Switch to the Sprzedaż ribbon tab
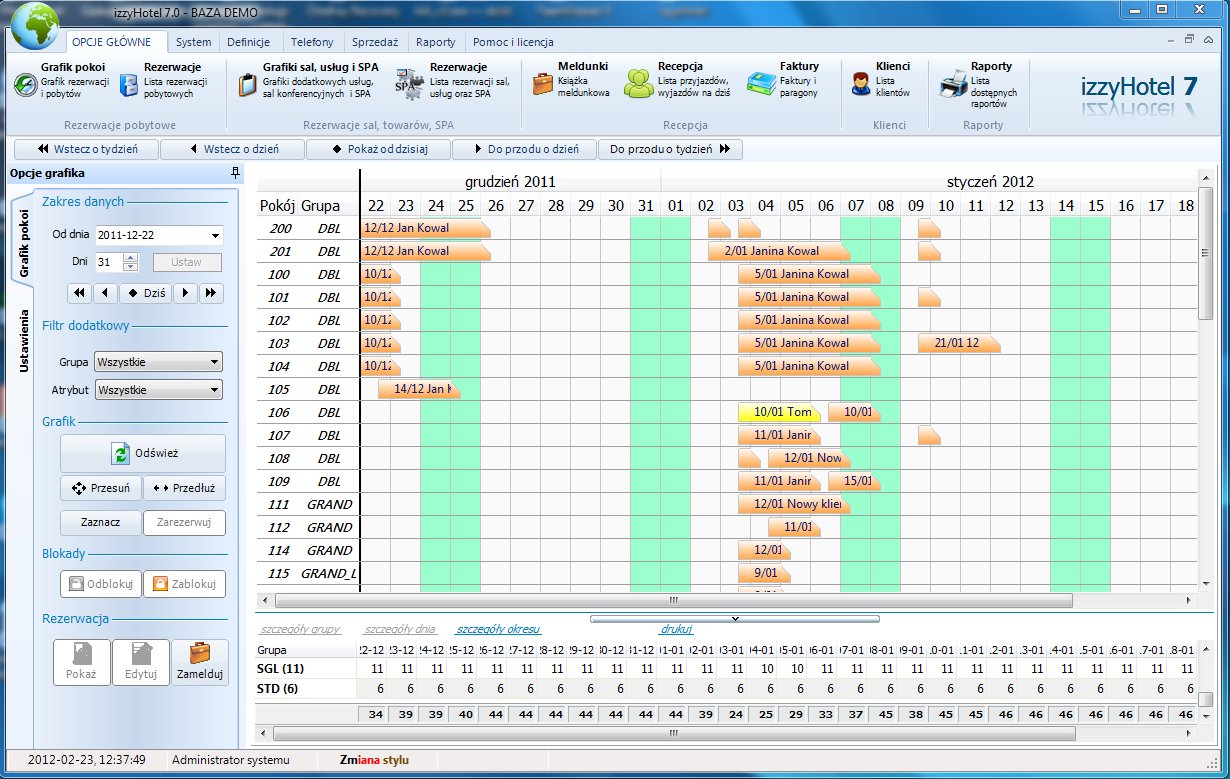The width and height of the screenshot is (1230, 779). tap(374, 42)
